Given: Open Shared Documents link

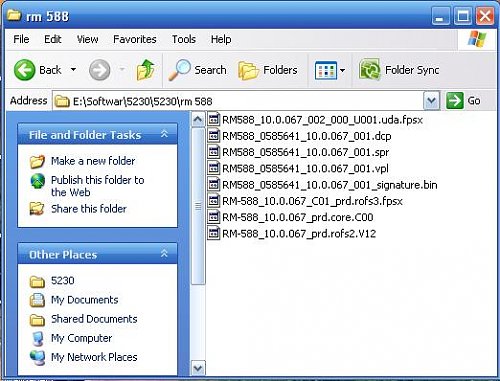Looking at the screenshot, I should [x=94, y=319].
